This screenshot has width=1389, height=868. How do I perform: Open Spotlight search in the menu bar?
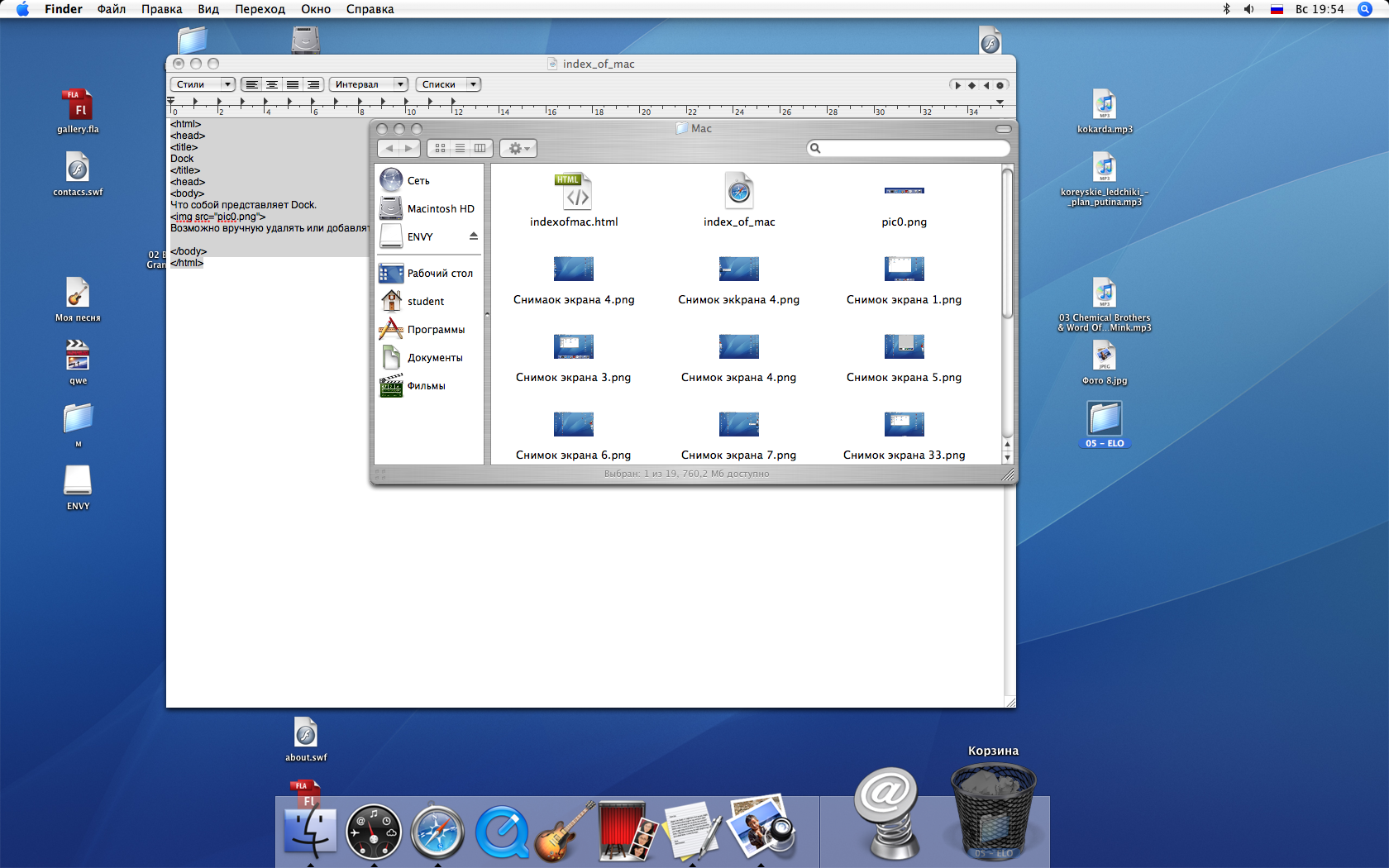click(1366, 9)
